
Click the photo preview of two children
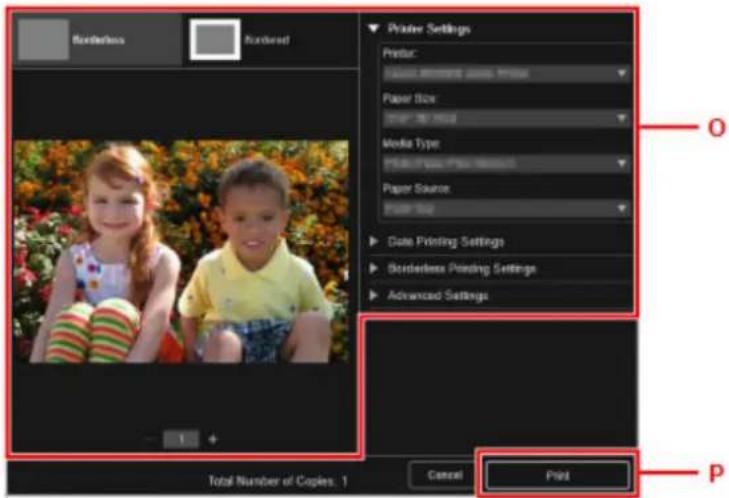tap(181, 252)
